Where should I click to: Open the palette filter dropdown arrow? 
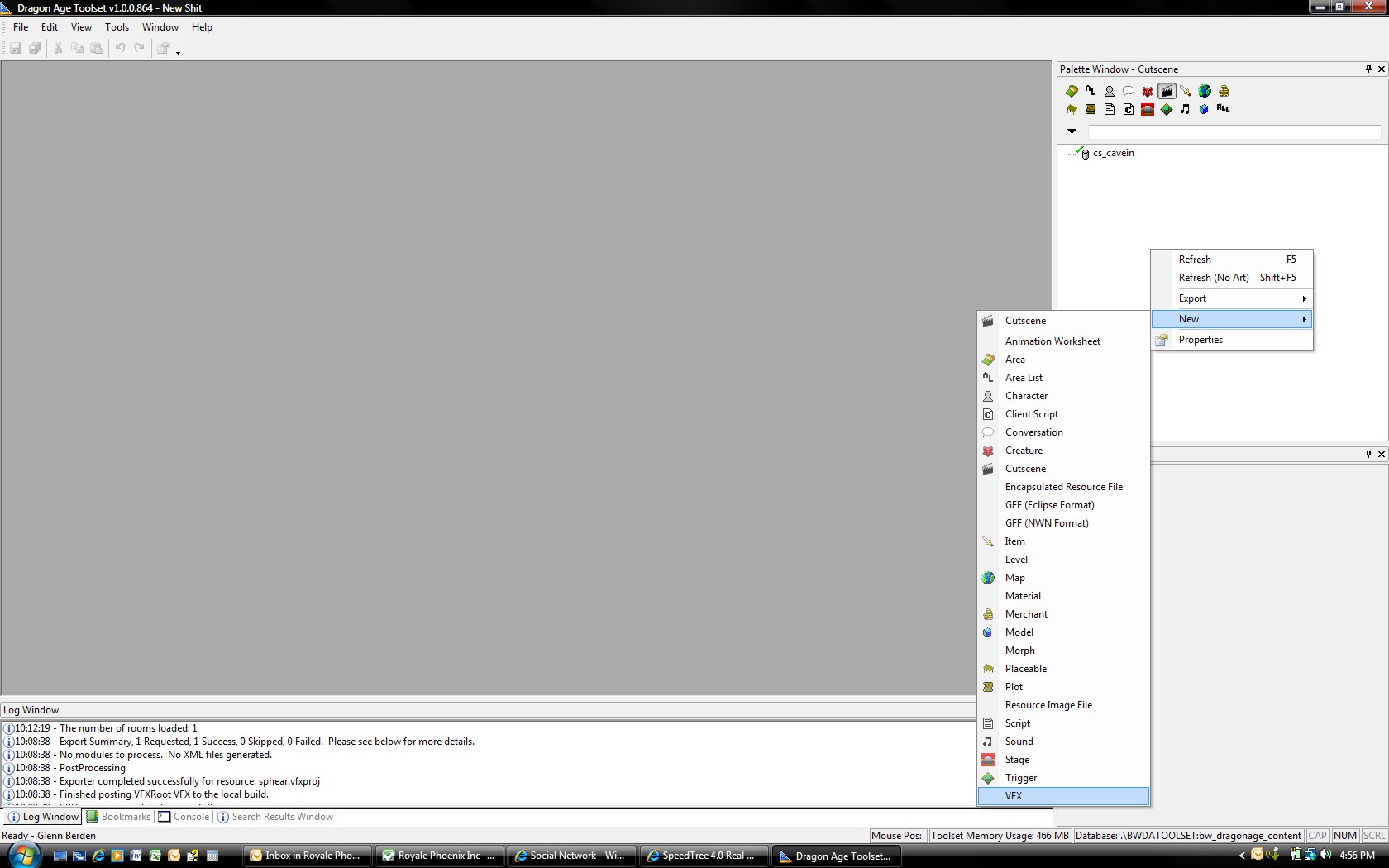[1072, 131]
